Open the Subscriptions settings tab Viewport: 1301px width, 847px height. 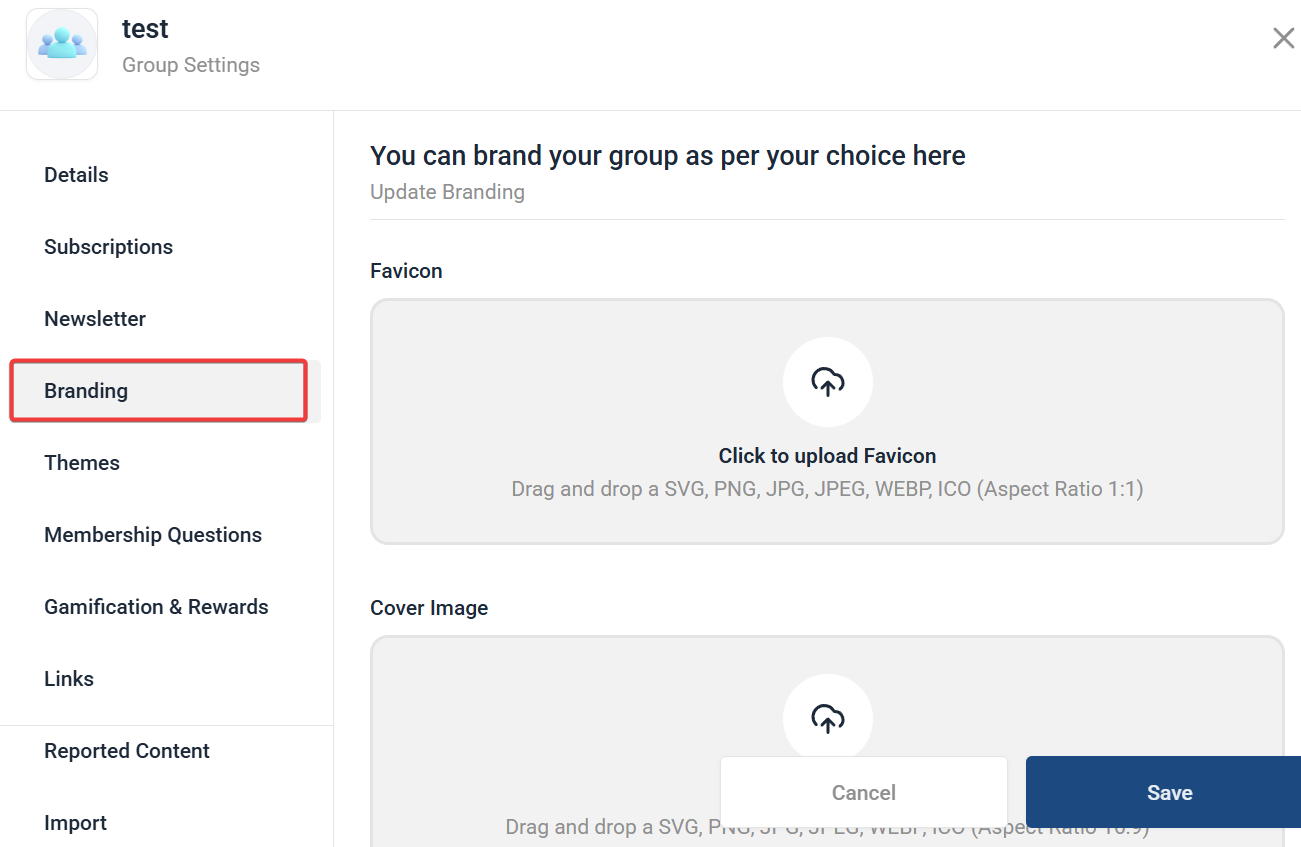tap(108, 247)
